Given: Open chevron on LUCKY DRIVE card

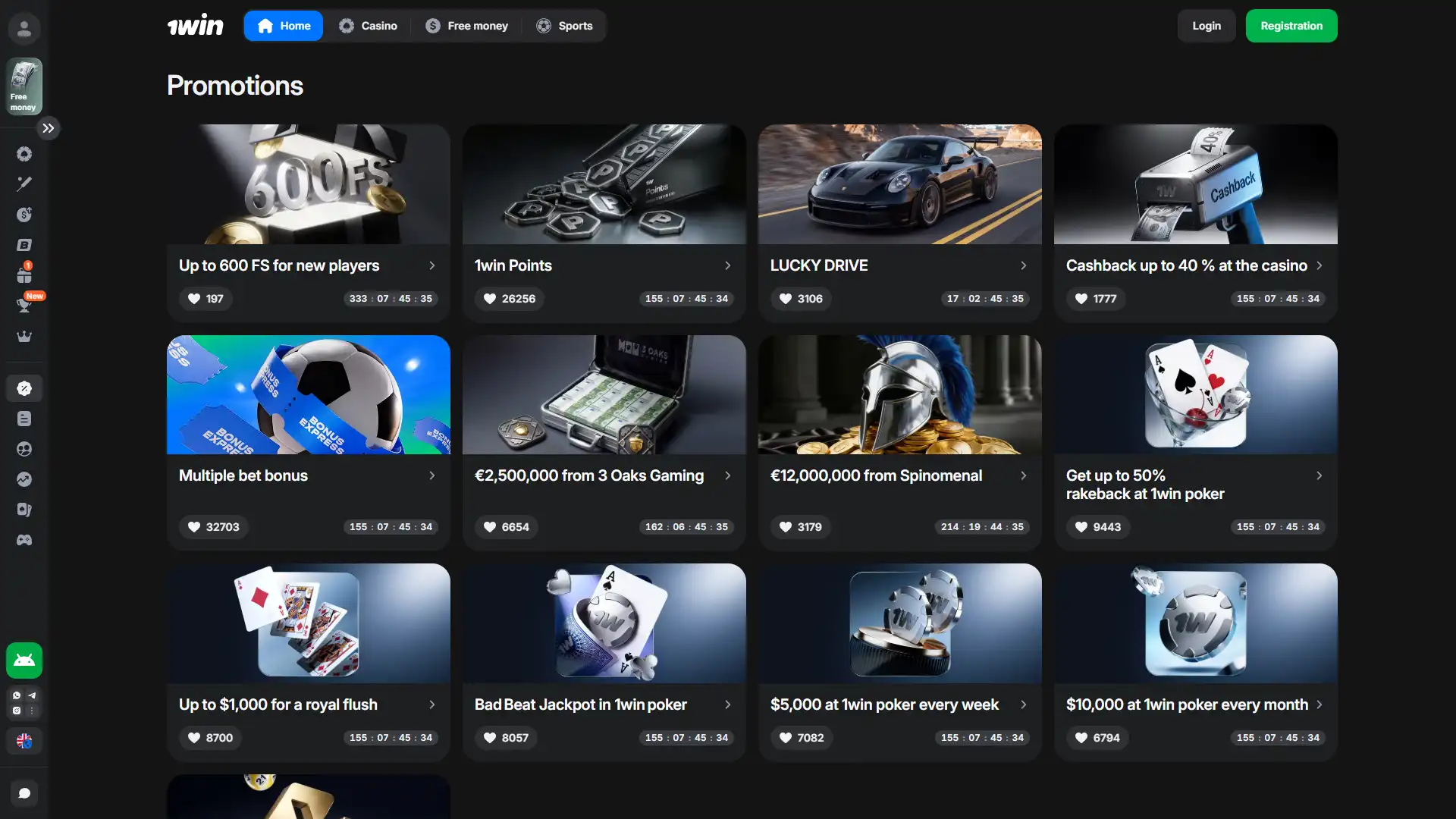Looking at the screenshot, I should (1024, 265).
